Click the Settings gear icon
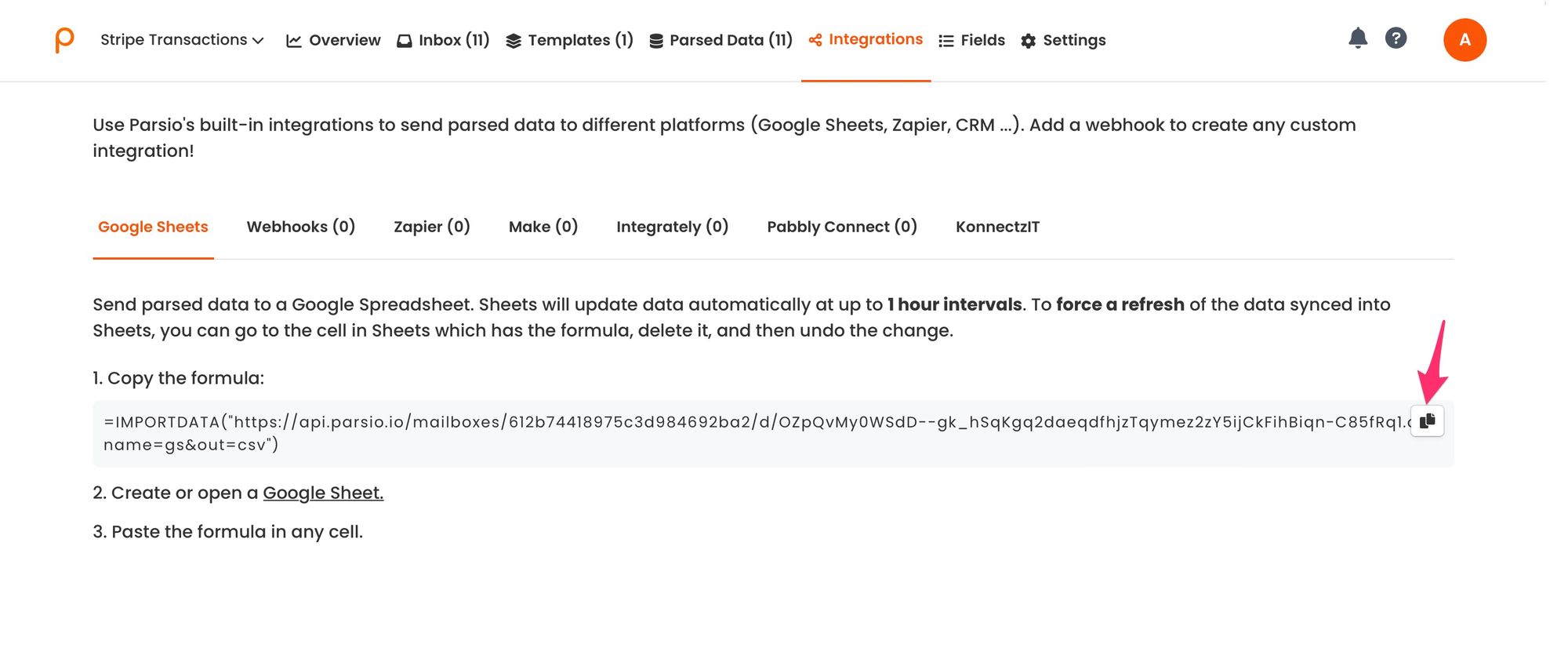 point(1029,41)
